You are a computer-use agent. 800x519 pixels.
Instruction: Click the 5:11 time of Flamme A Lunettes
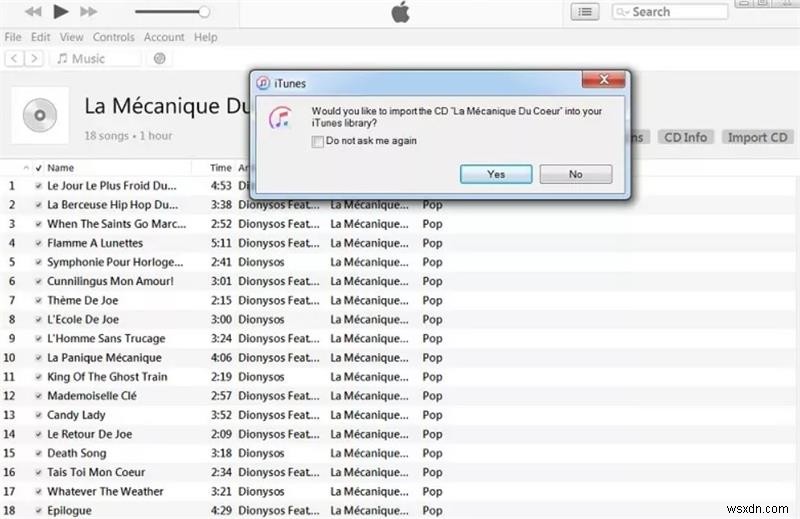click(x=221, y=243)
